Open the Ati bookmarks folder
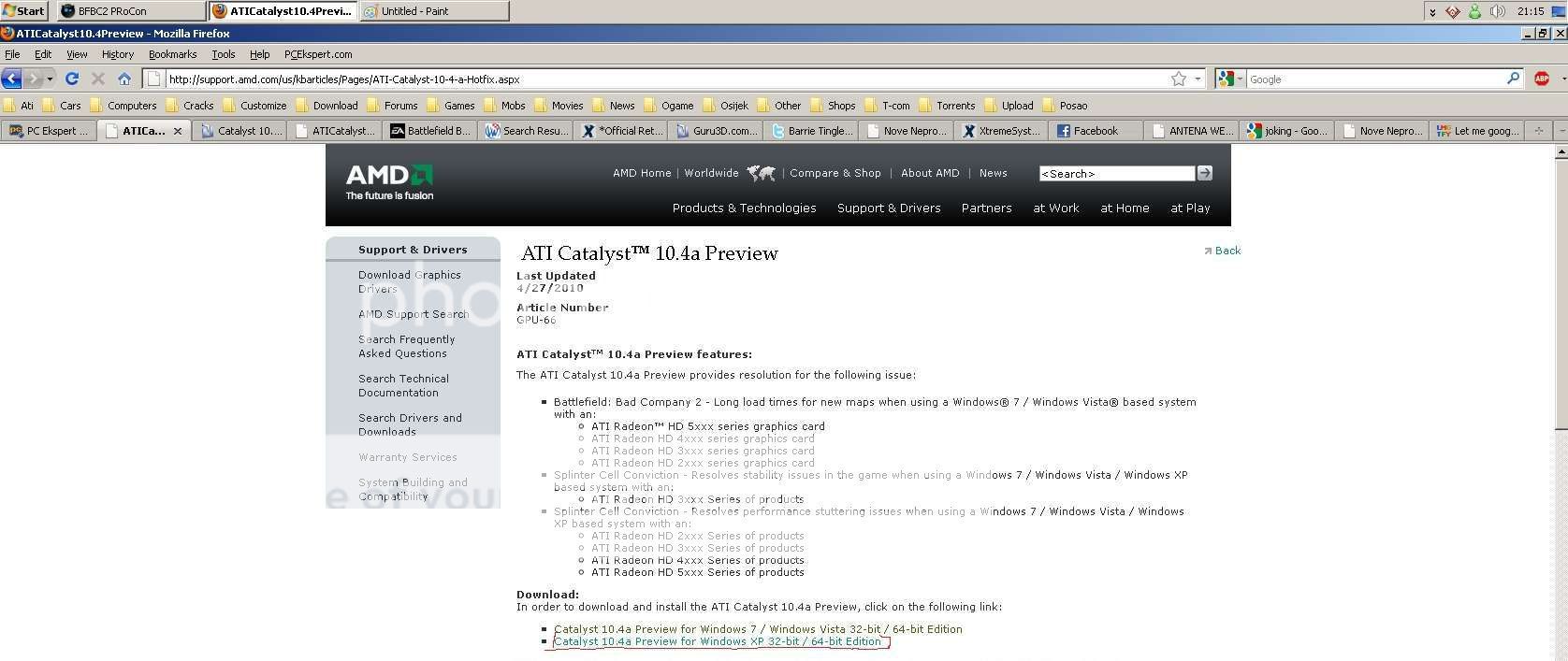 tap(19, 106)
